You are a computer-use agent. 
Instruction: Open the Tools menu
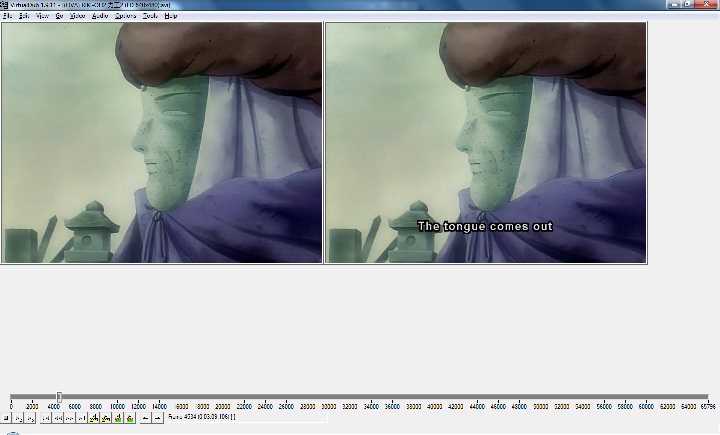(x=150, y=16)
